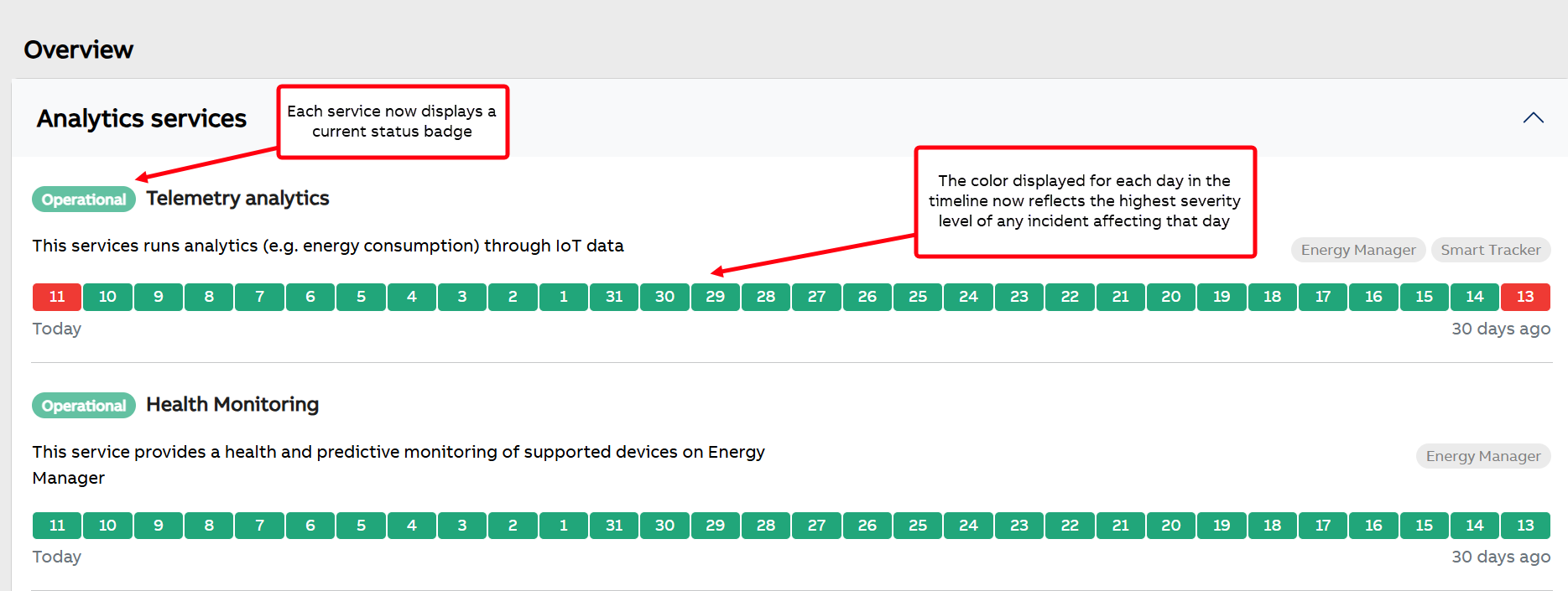1568x591 pixels.
Task: Click day 13 in Health Monitoring timeline
Action: point(1525,526)
